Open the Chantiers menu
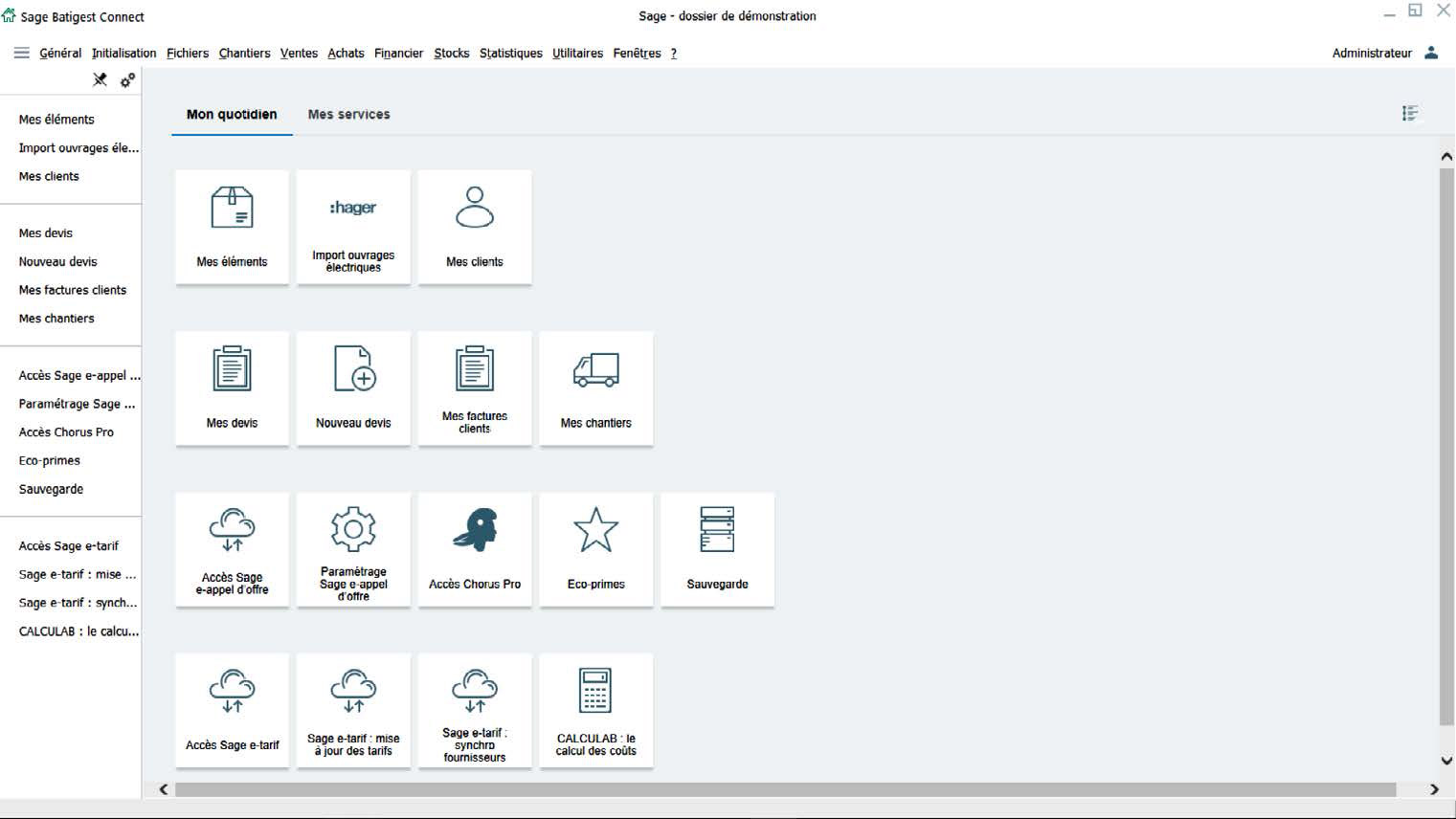Screen dimensions: 1456x819 click(244, 53)
